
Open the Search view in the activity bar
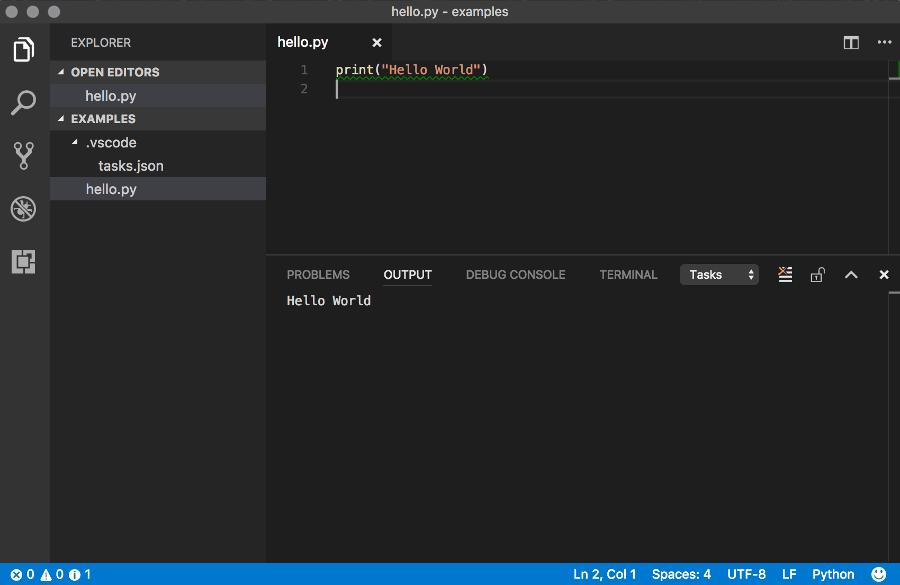click(23, 103)
